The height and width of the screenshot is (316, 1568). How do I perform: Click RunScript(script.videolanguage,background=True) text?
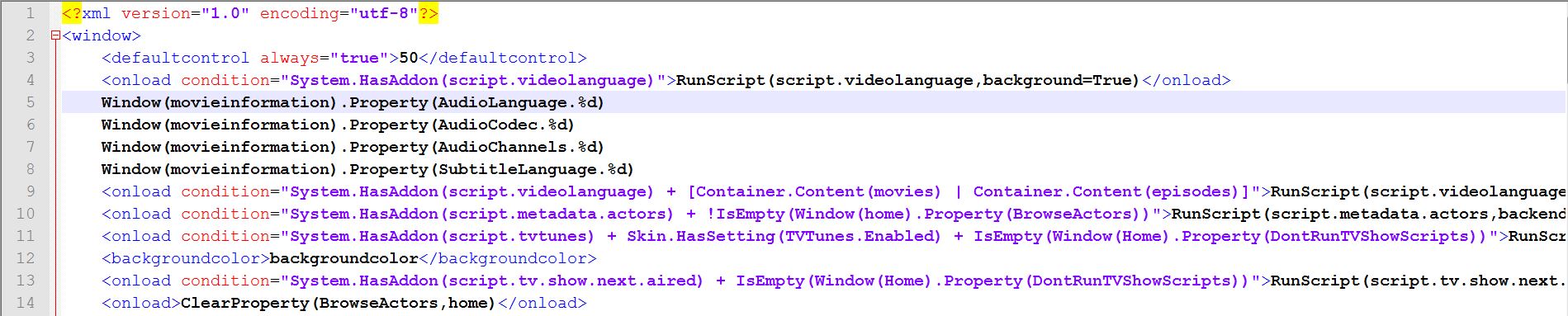(x=907, y=80)
